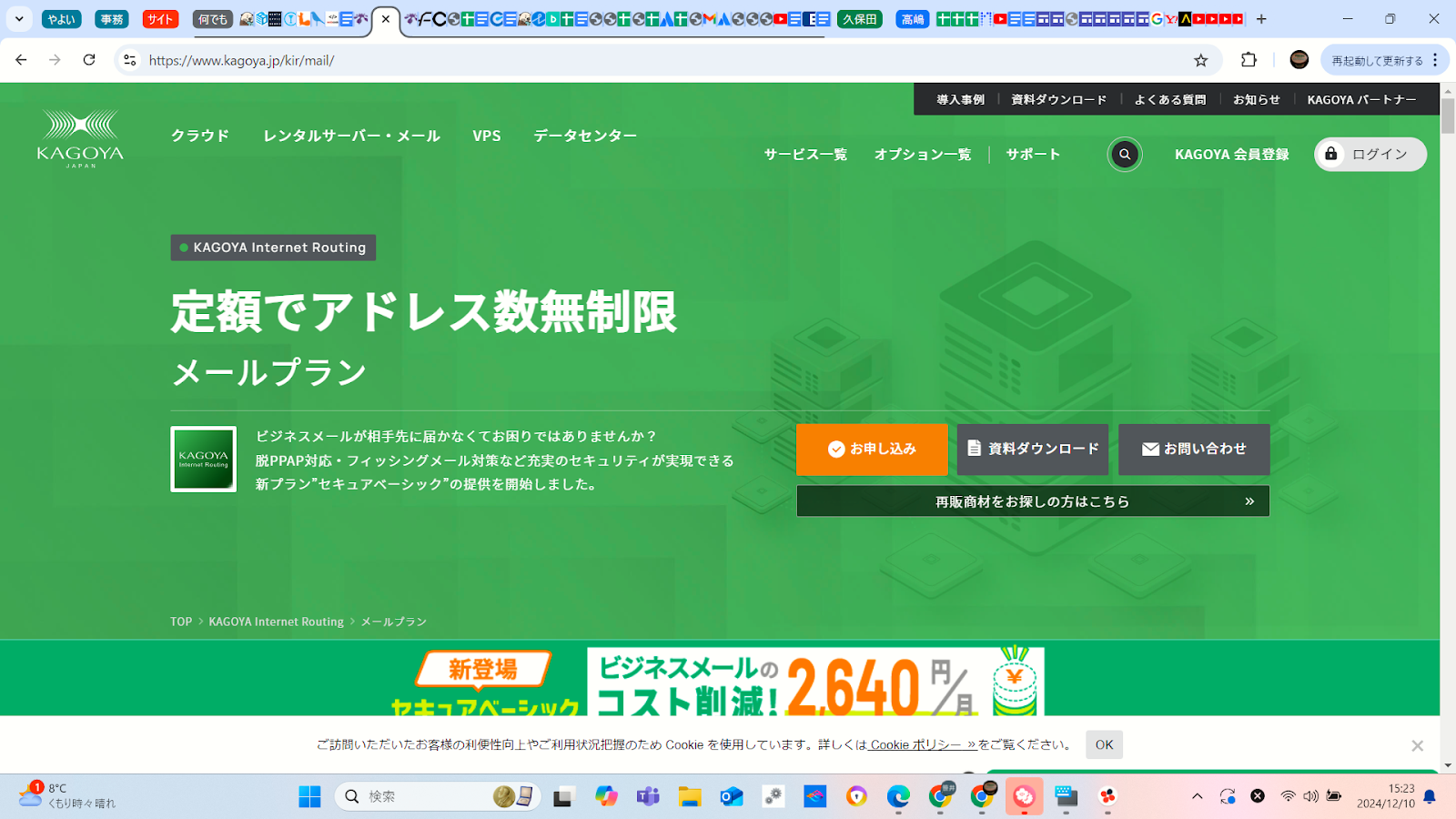Open the Wi-Fi network tray icon
1456x819 pixels.
click(1288, 796)
